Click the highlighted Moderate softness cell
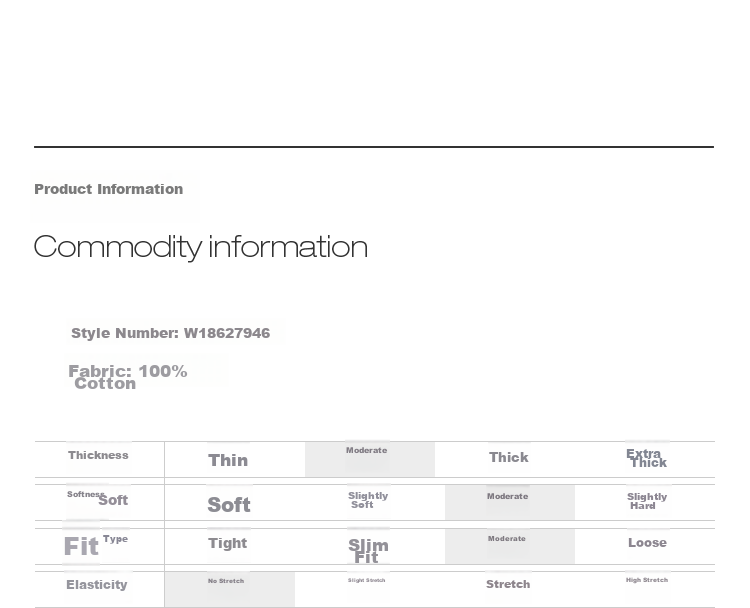The height and width of the screenshot is (608, 750). point(510,502)
